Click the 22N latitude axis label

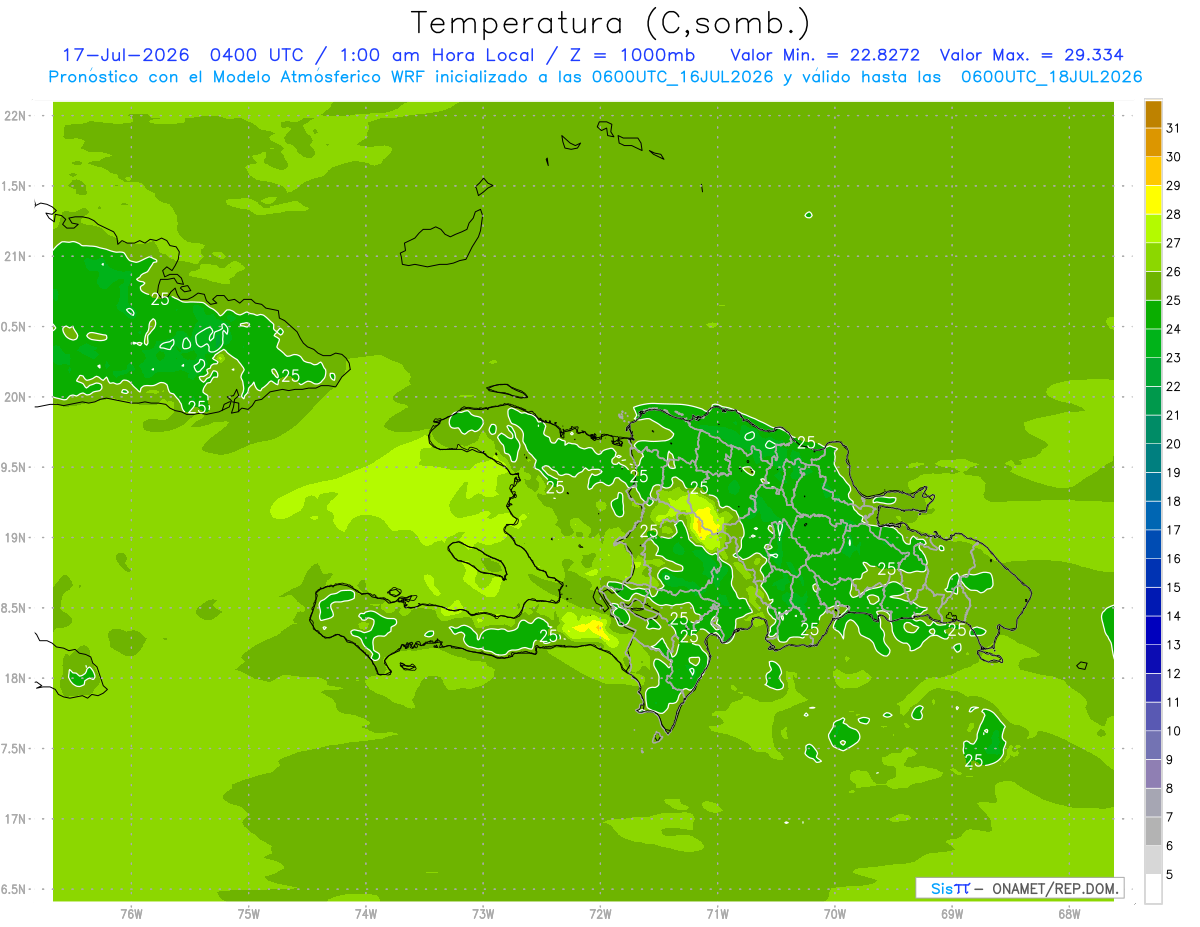(x=15, y=116)
